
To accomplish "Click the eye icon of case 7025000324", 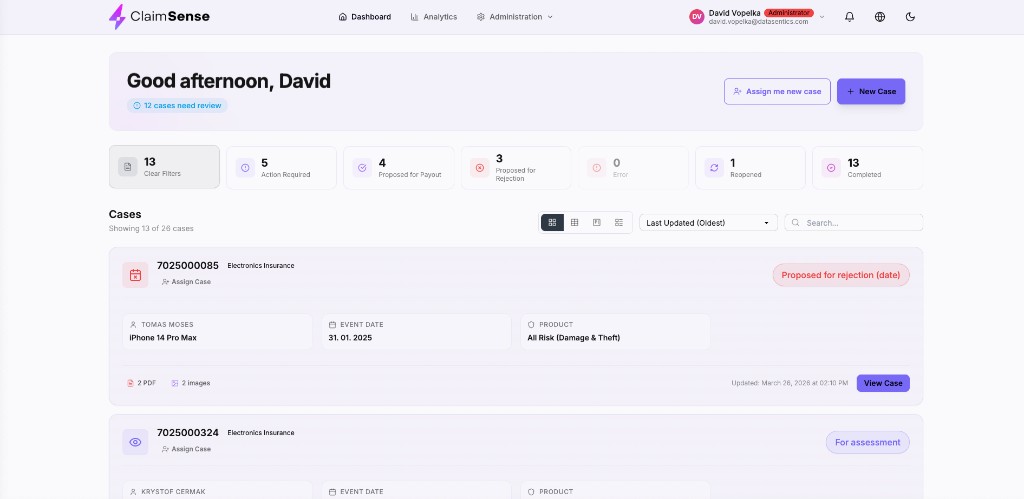I will point(135,442).
